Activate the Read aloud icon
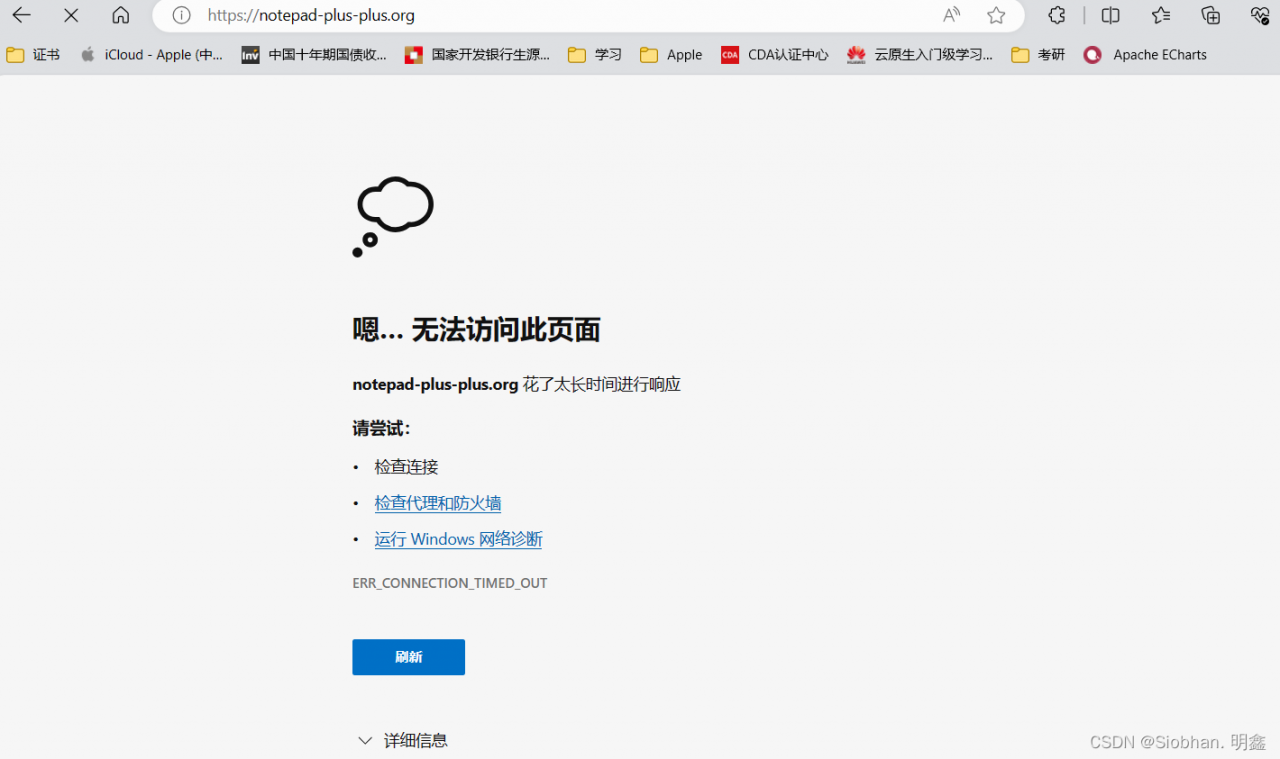Screen dimensions: 1280x759 [951, 15]
